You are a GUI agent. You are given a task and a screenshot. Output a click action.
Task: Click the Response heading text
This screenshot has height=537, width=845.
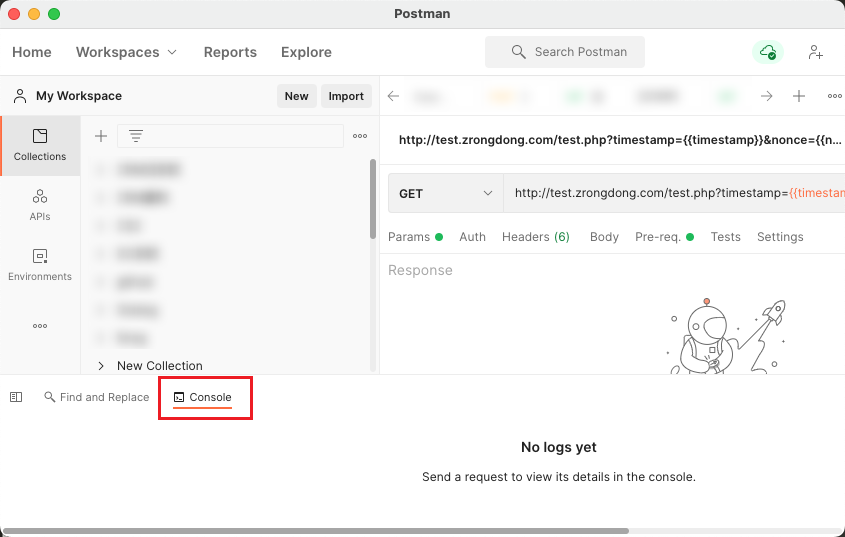(420, 270)
